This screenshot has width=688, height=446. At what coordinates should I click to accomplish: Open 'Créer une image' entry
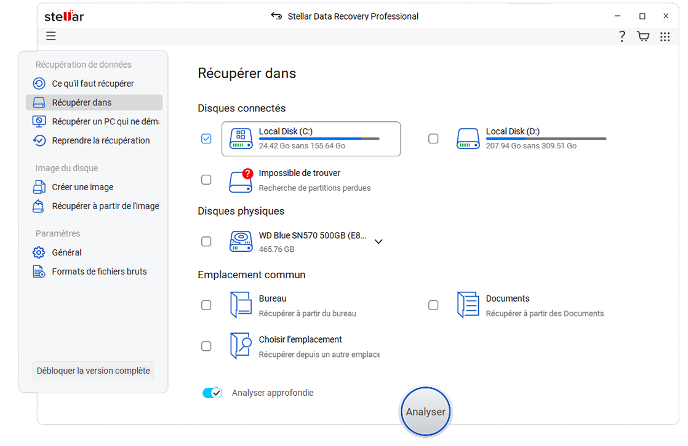tap(94, 187)
